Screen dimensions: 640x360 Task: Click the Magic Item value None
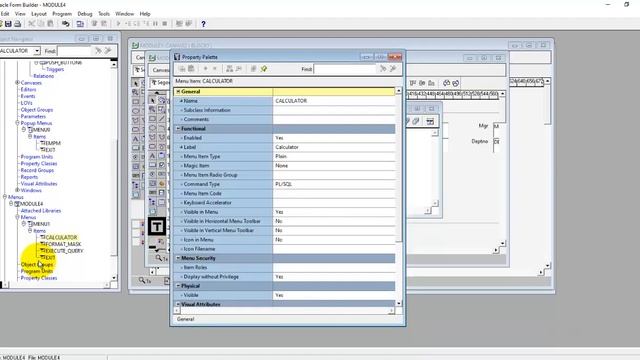tap(334, 166)
